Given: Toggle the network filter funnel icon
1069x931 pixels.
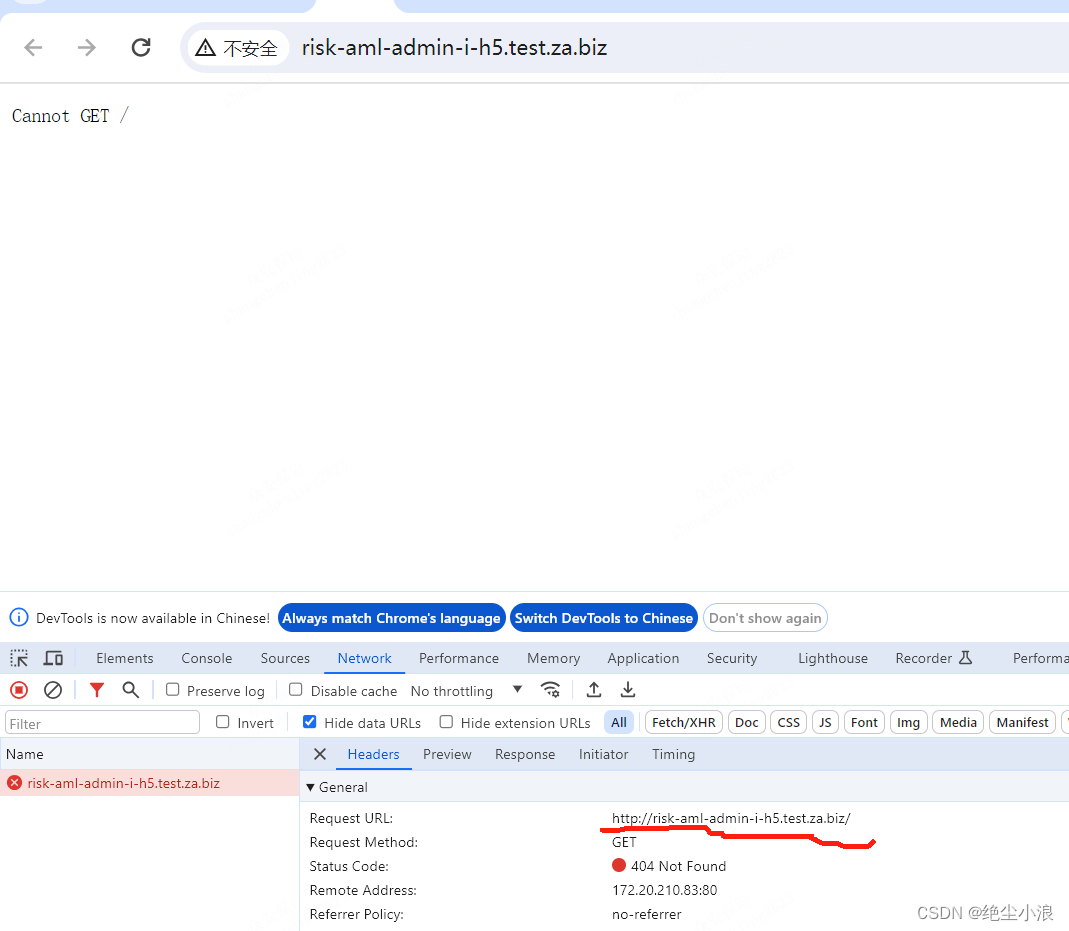Looking at the screenshot, I should point(97,690).
